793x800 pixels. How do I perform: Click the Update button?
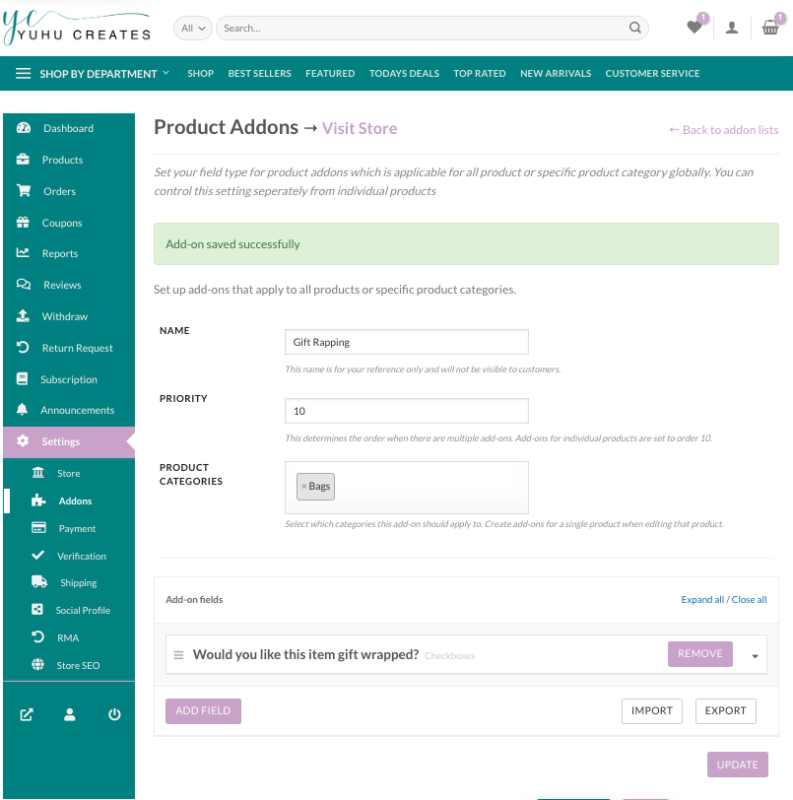tap(737, 764)
